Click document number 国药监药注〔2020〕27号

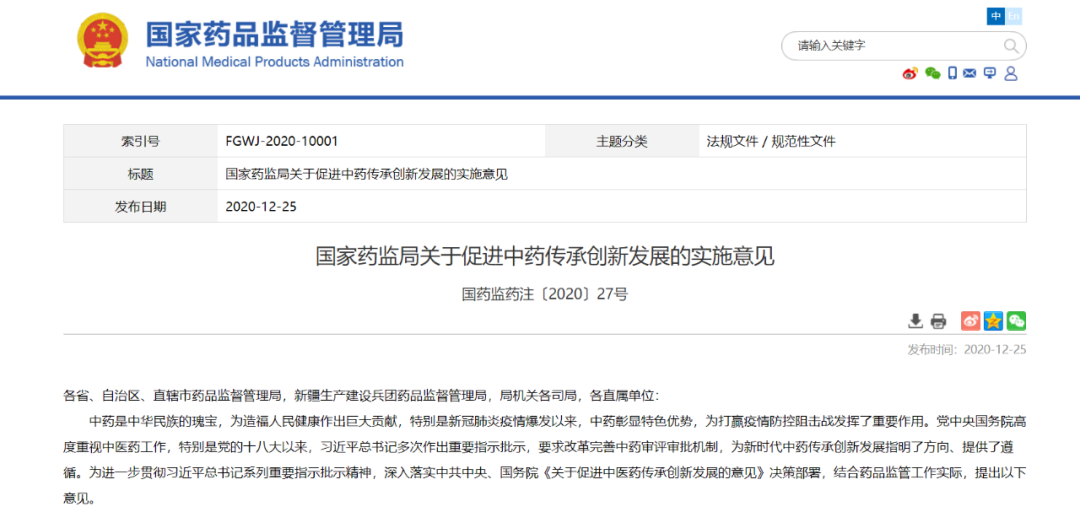(545, 294)
